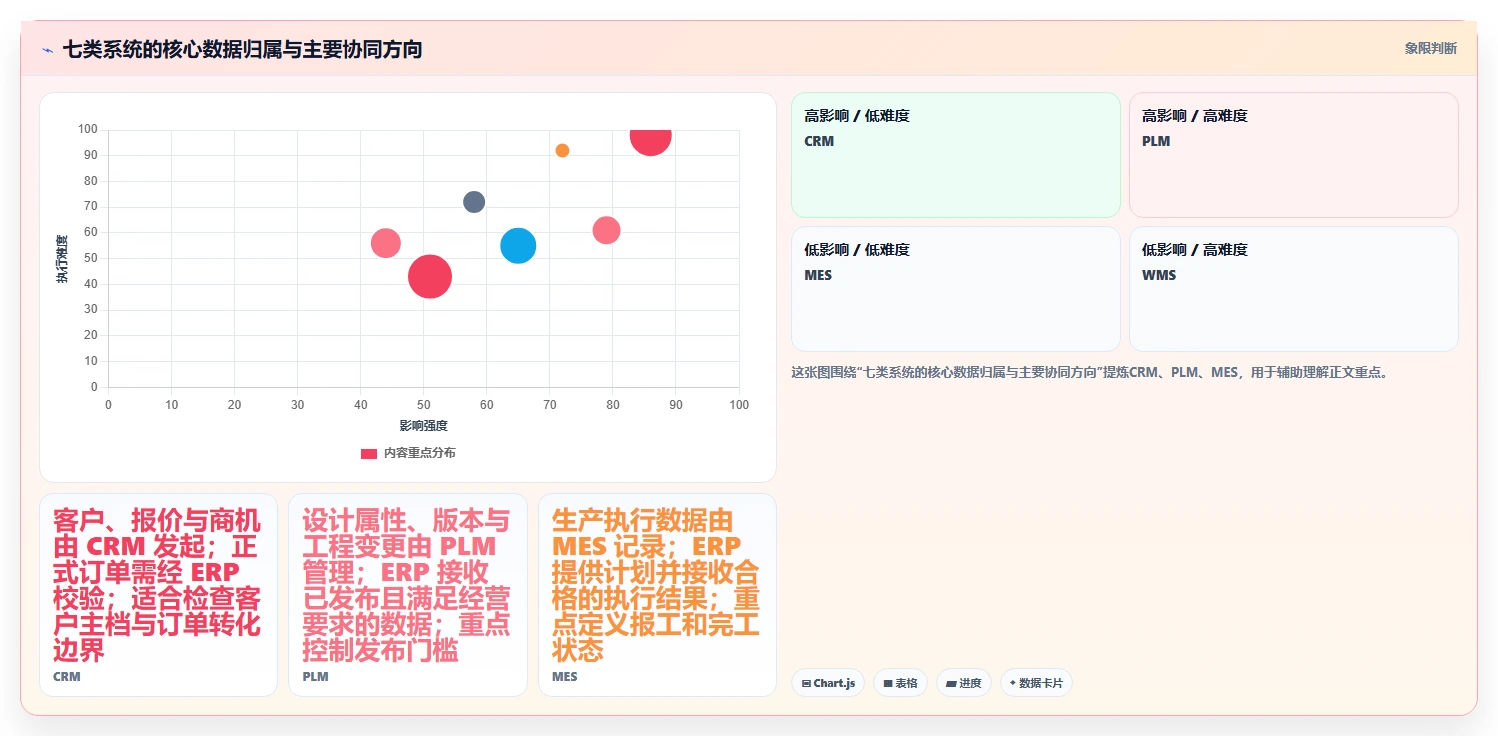Click the MES label under the orange card text
The height and width of the screenshot is (736, 1498).
(565, 677)
